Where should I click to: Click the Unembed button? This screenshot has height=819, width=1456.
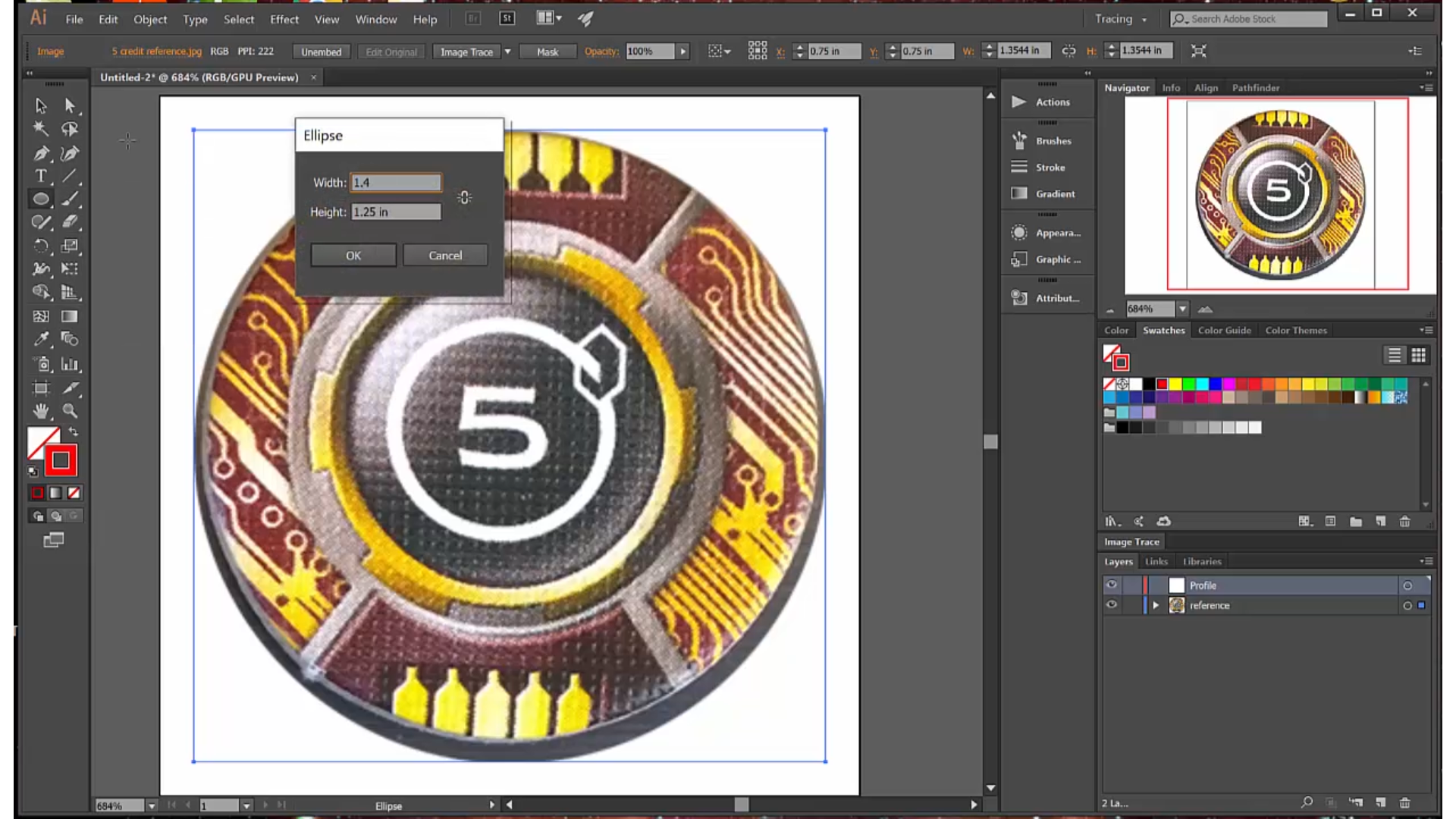321,52
